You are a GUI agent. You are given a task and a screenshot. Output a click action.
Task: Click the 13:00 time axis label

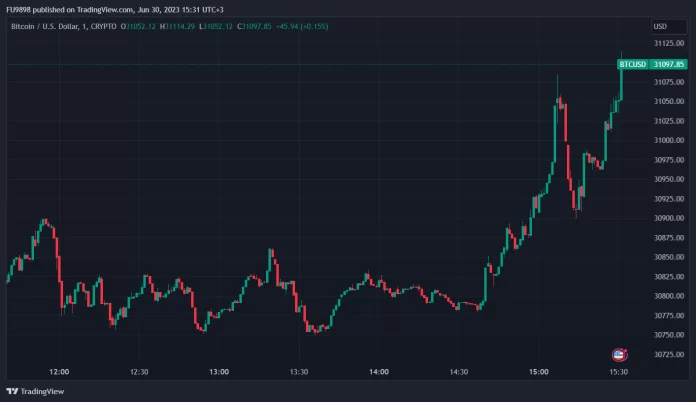[x=219, y=372]
